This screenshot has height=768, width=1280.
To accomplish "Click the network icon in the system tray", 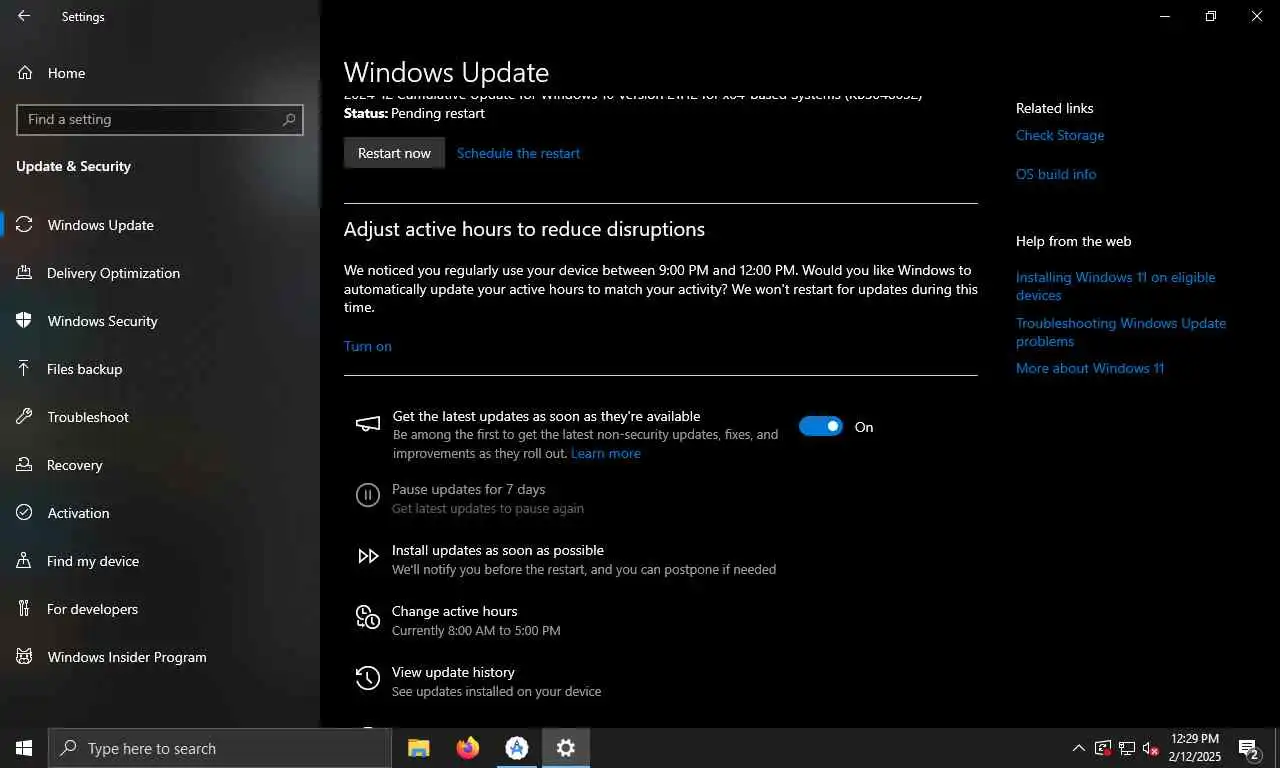I will (x=1127, y=748).
